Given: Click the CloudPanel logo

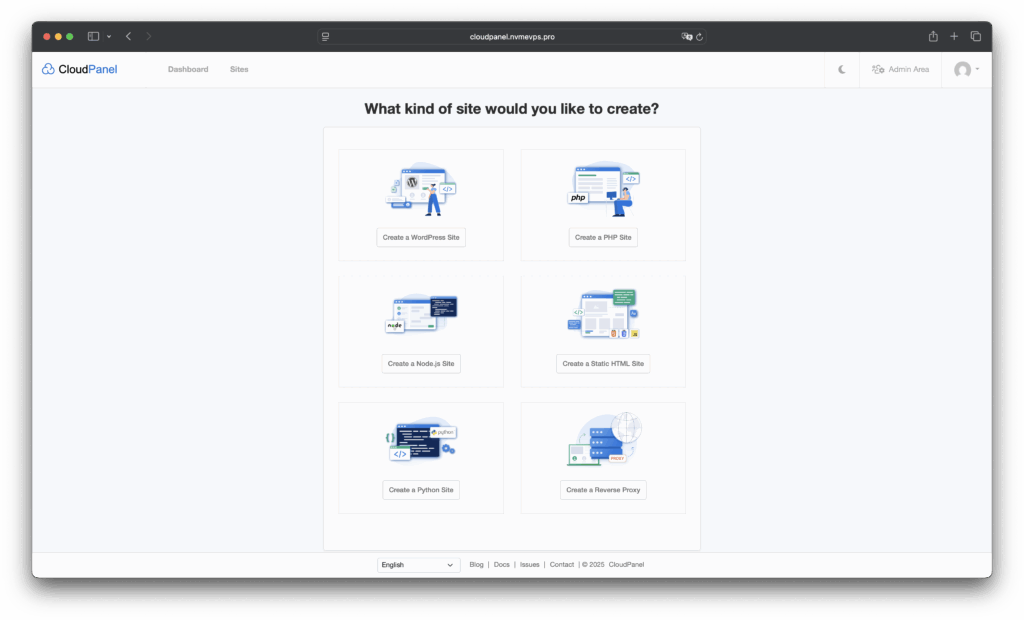Looking at the screenshot, I should coord(79,69).
